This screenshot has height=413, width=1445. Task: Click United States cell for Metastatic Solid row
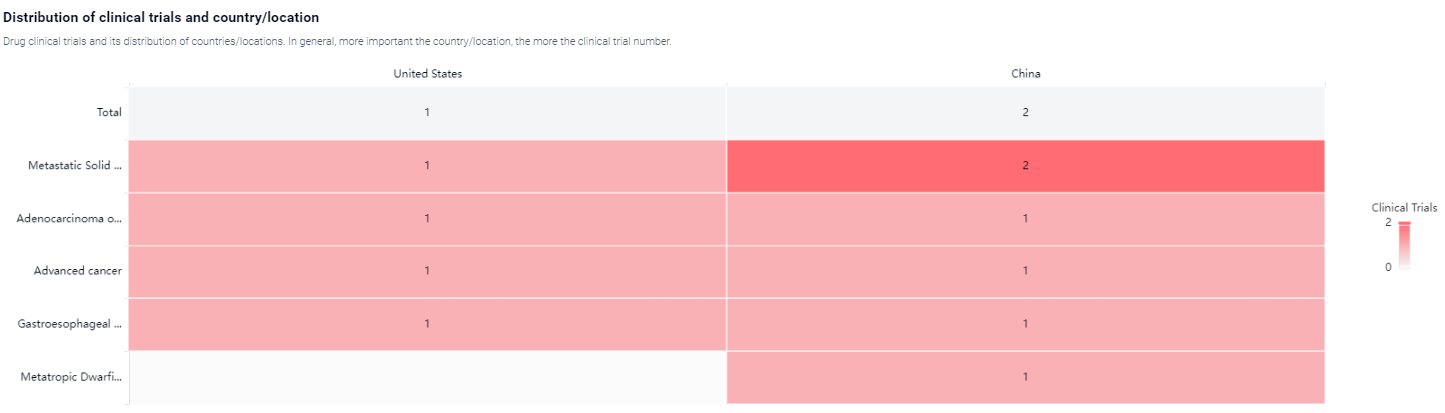pyautogui.click(x=427, y=166)
